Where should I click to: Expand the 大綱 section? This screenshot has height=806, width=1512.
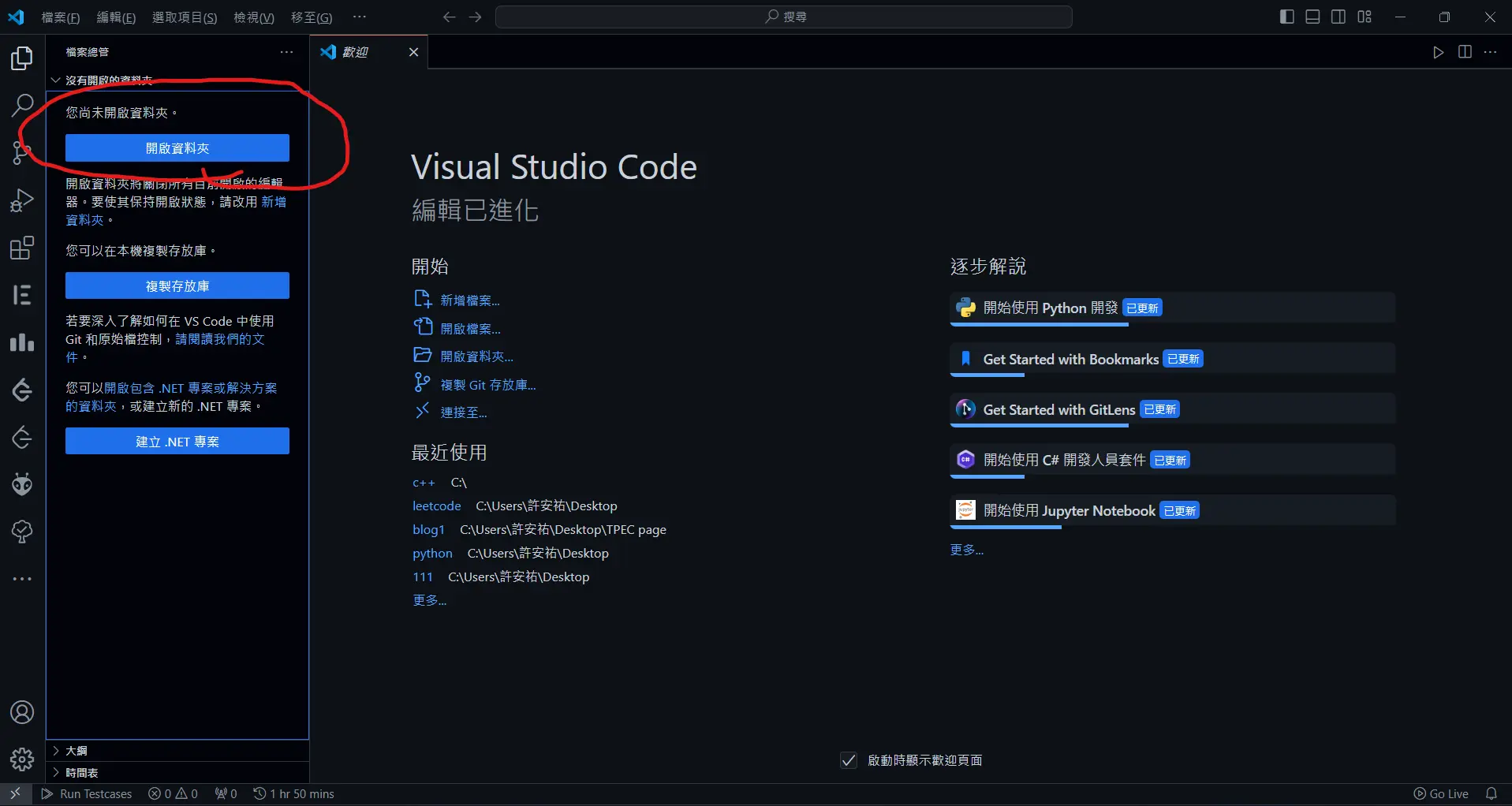tap(77, 751)
